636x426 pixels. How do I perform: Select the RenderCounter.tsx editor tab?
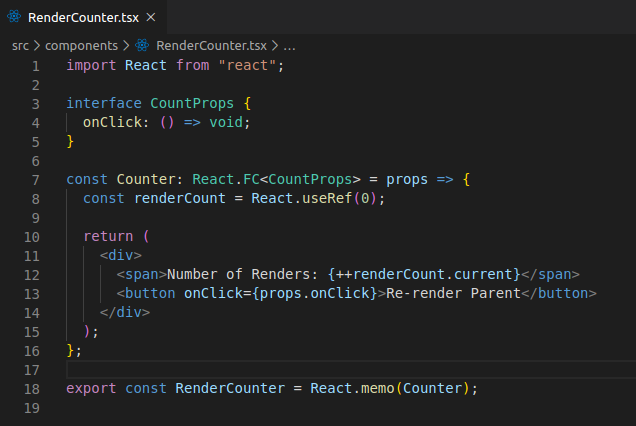coord(84,18)
